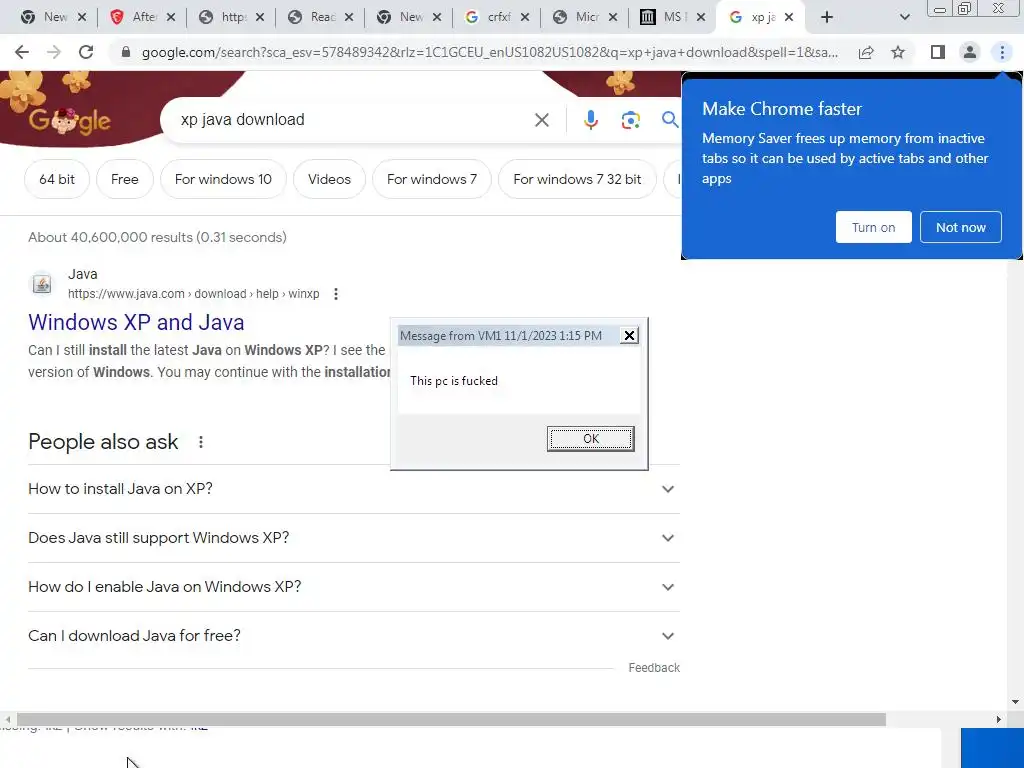
Task: Dismiss Memory Saver with Not now
Action: coord(961,227)
